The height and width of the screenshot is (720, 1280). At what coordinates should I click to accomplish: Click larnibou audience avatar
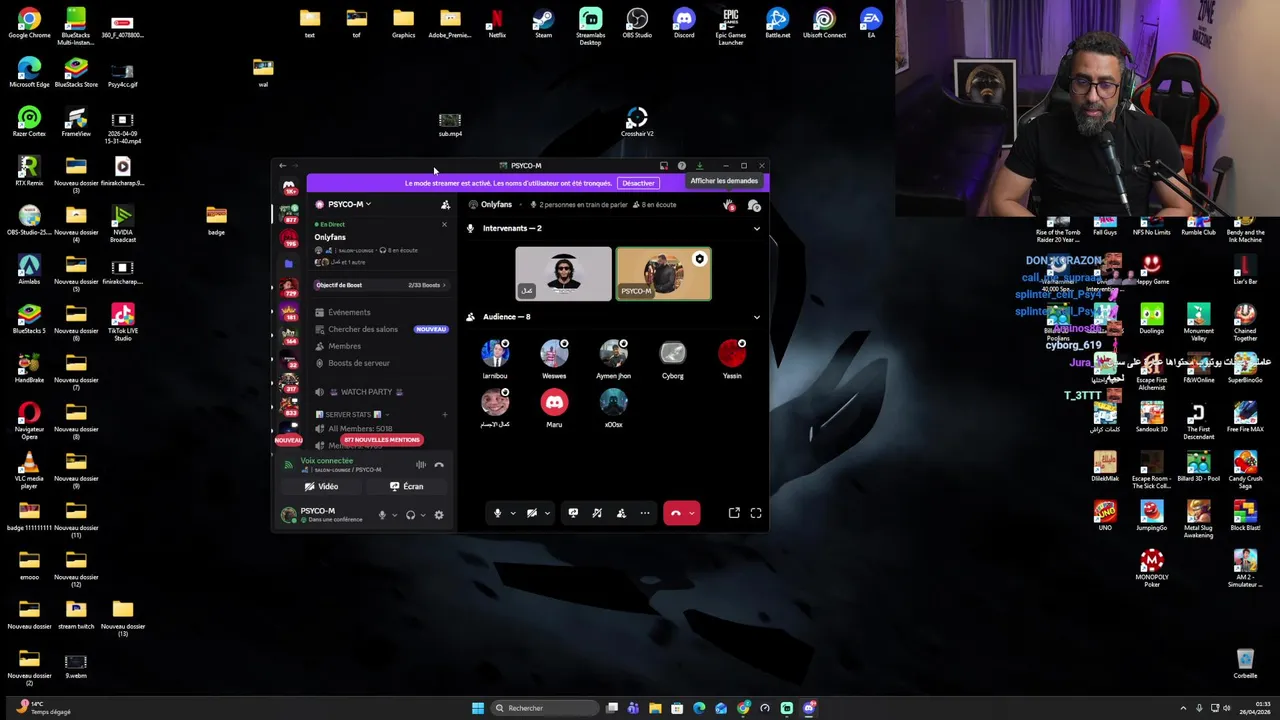click(494, 352)
